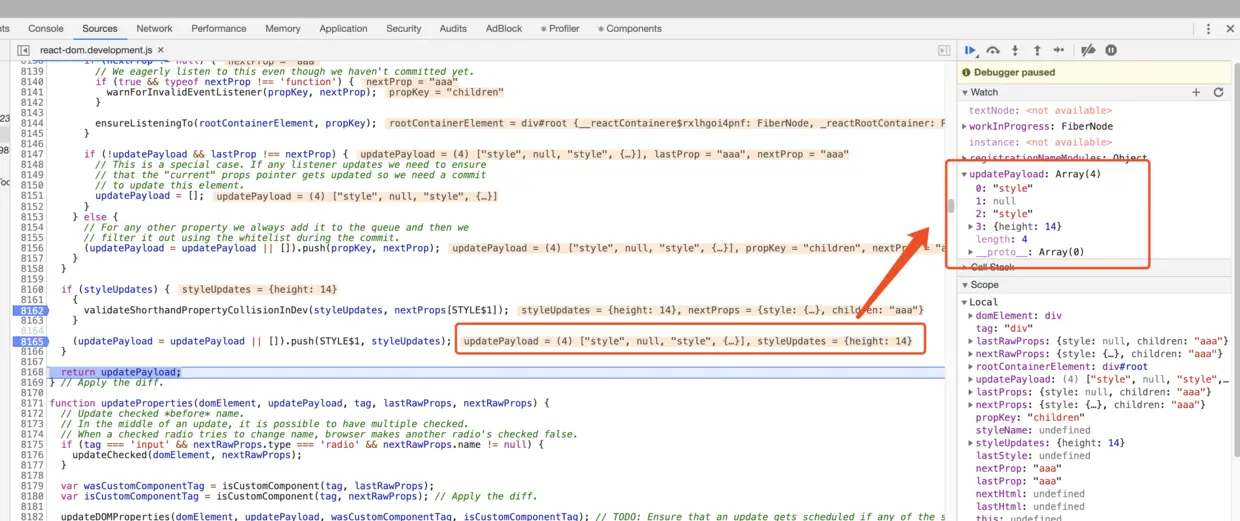Click line number 8160 in the gutter
This screenshot has height=521, width=1240.
coord(30,290)
